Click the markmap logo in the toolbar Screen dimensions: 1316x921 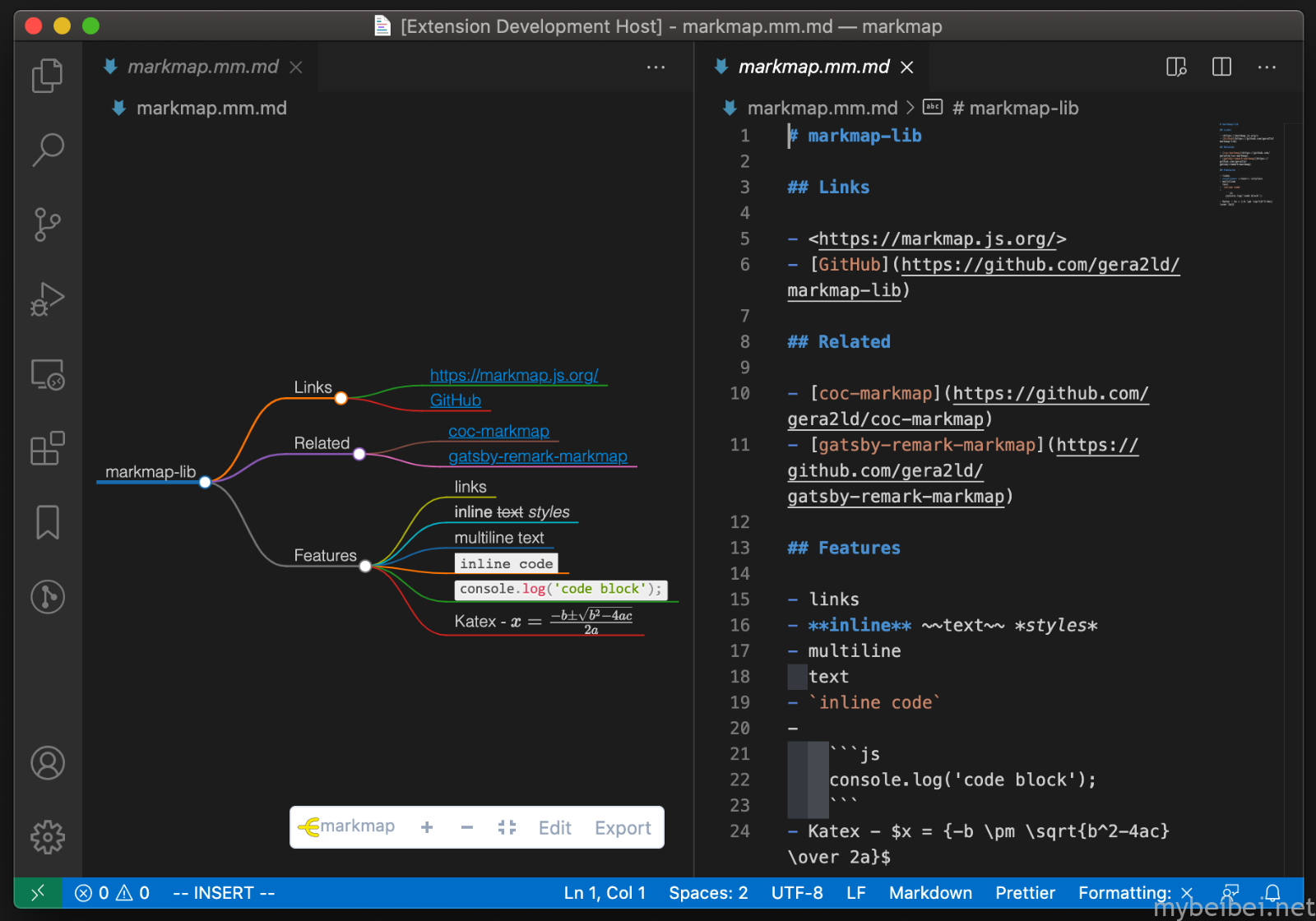pos(346,826)
